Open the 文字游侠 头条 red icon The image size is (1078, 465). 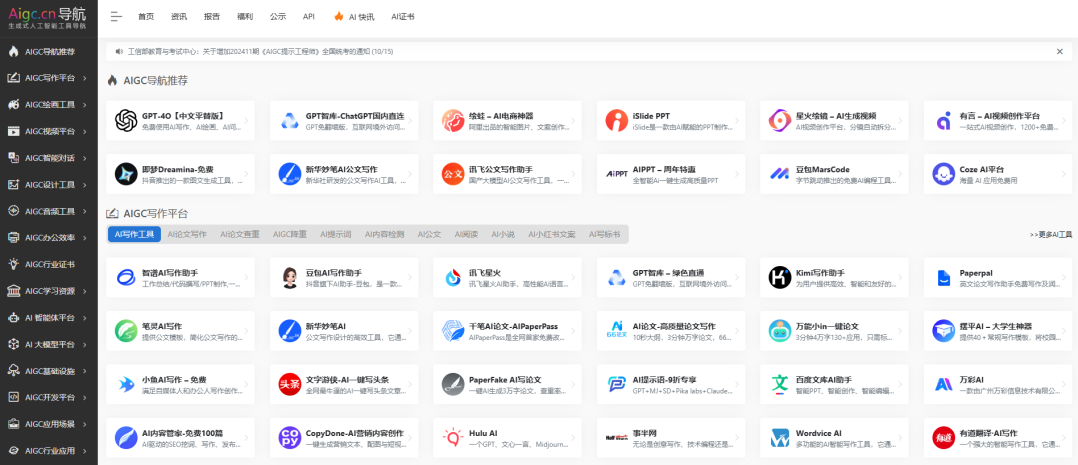[x=290, y=384]
